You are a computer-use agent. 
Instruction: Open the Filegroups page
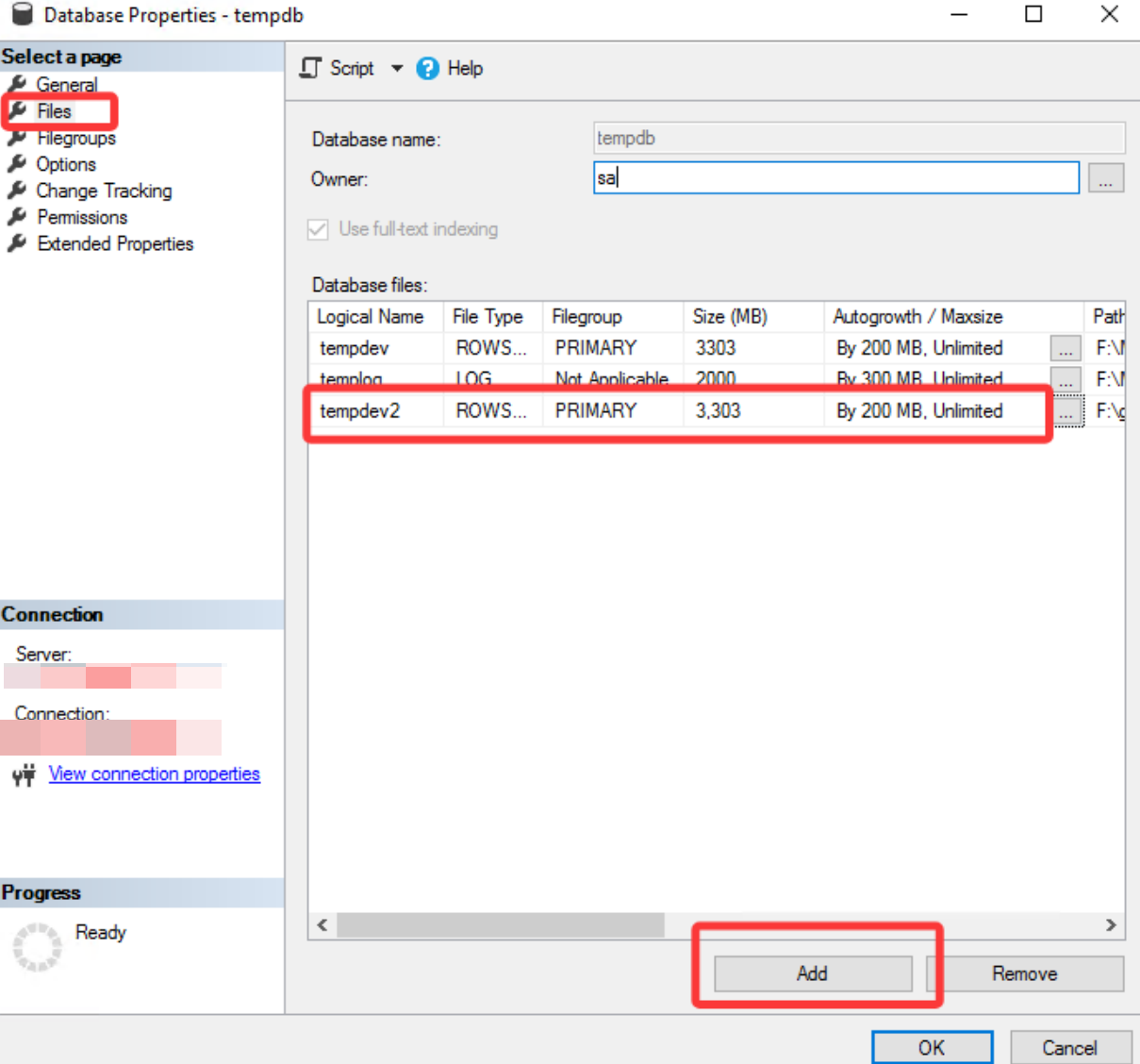(x=75, y=138)
